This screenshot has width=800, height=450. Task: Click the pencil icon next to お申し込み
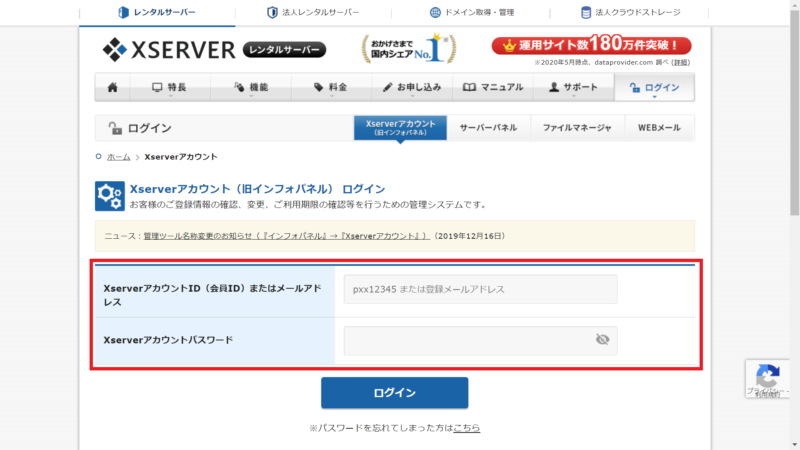(x=387, y=87)
